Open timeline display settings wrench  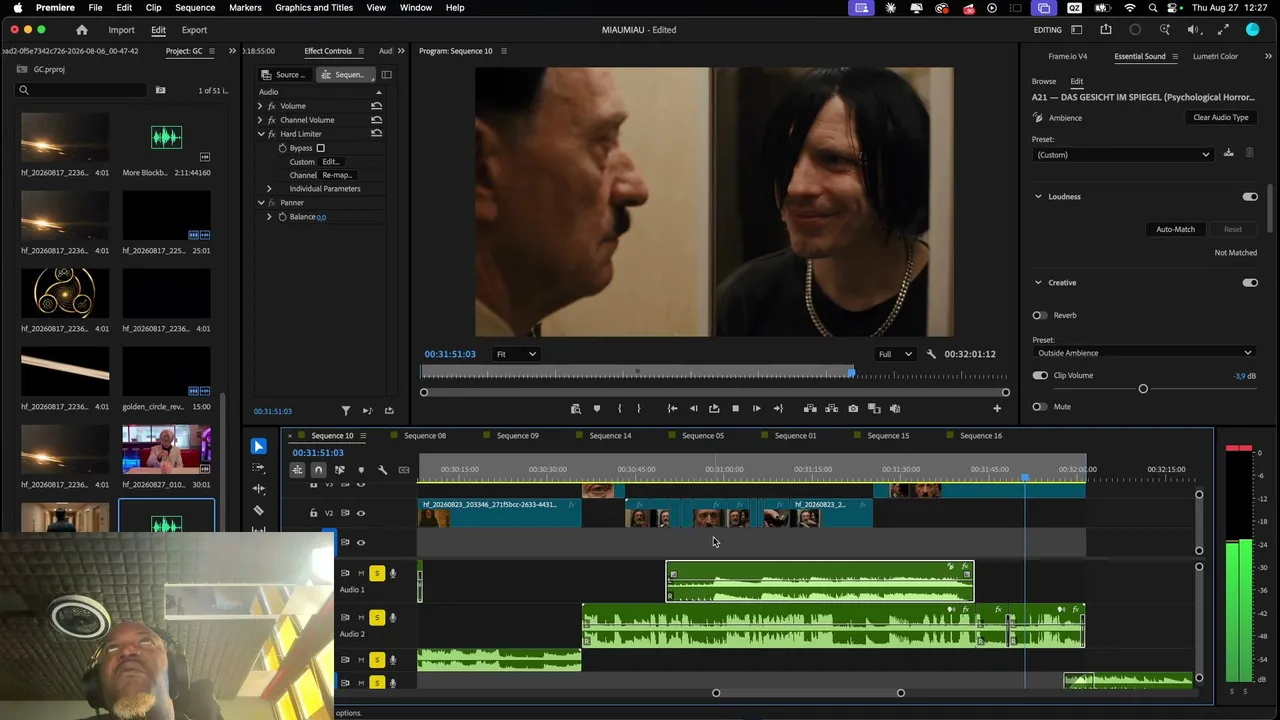[382, 470]
